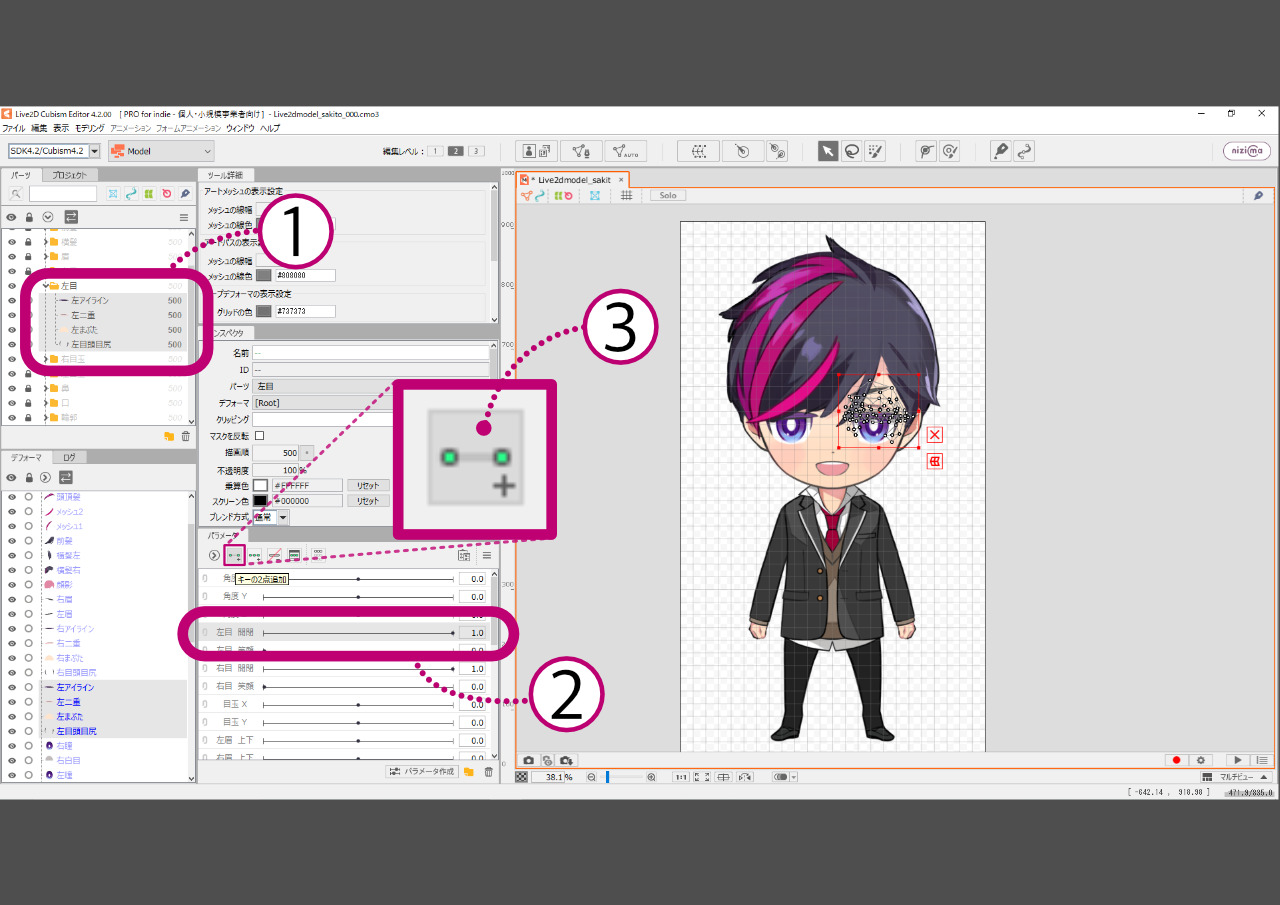Reset canvas zoom with the 1:1 button

pos(680,777)
